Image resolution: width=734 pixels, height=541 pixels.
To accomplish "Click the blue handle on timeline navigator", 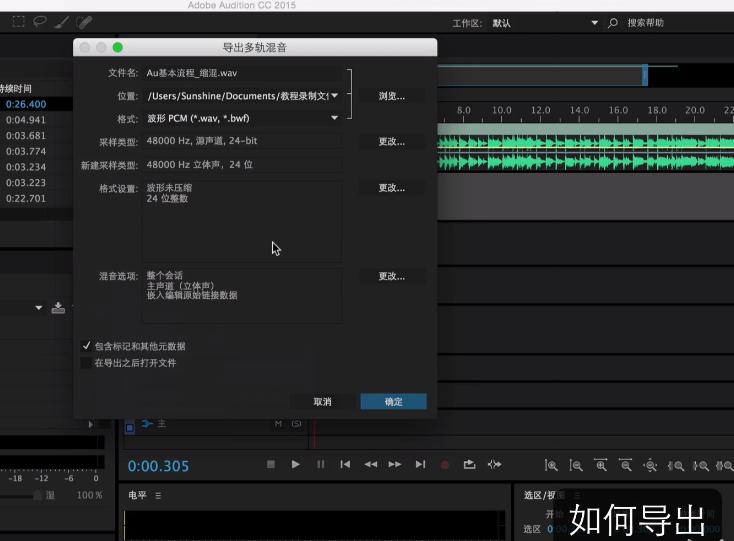I will click(645, 75).
